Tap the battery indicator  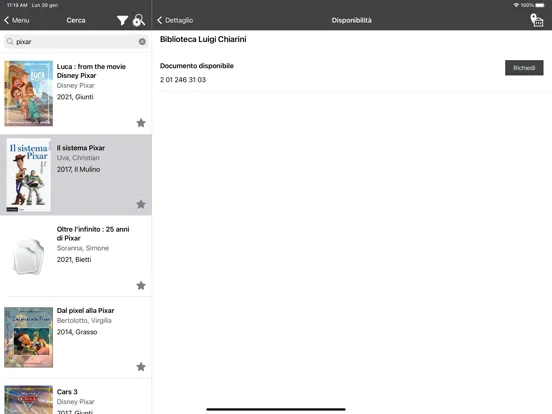540,5
